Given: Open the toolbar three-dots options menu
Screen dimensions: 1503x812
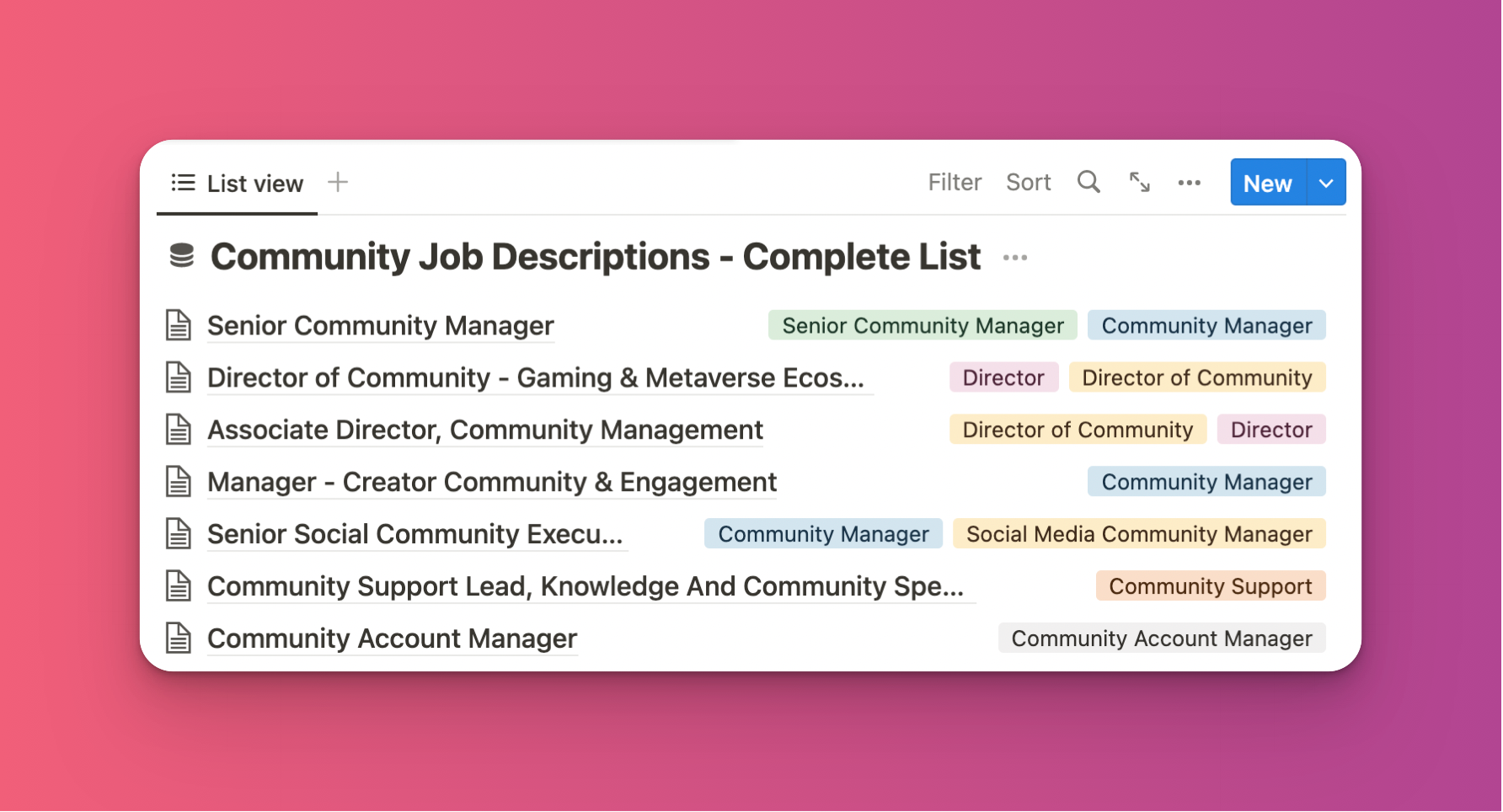Looking at the screenshot, I should pos(1190,183).
